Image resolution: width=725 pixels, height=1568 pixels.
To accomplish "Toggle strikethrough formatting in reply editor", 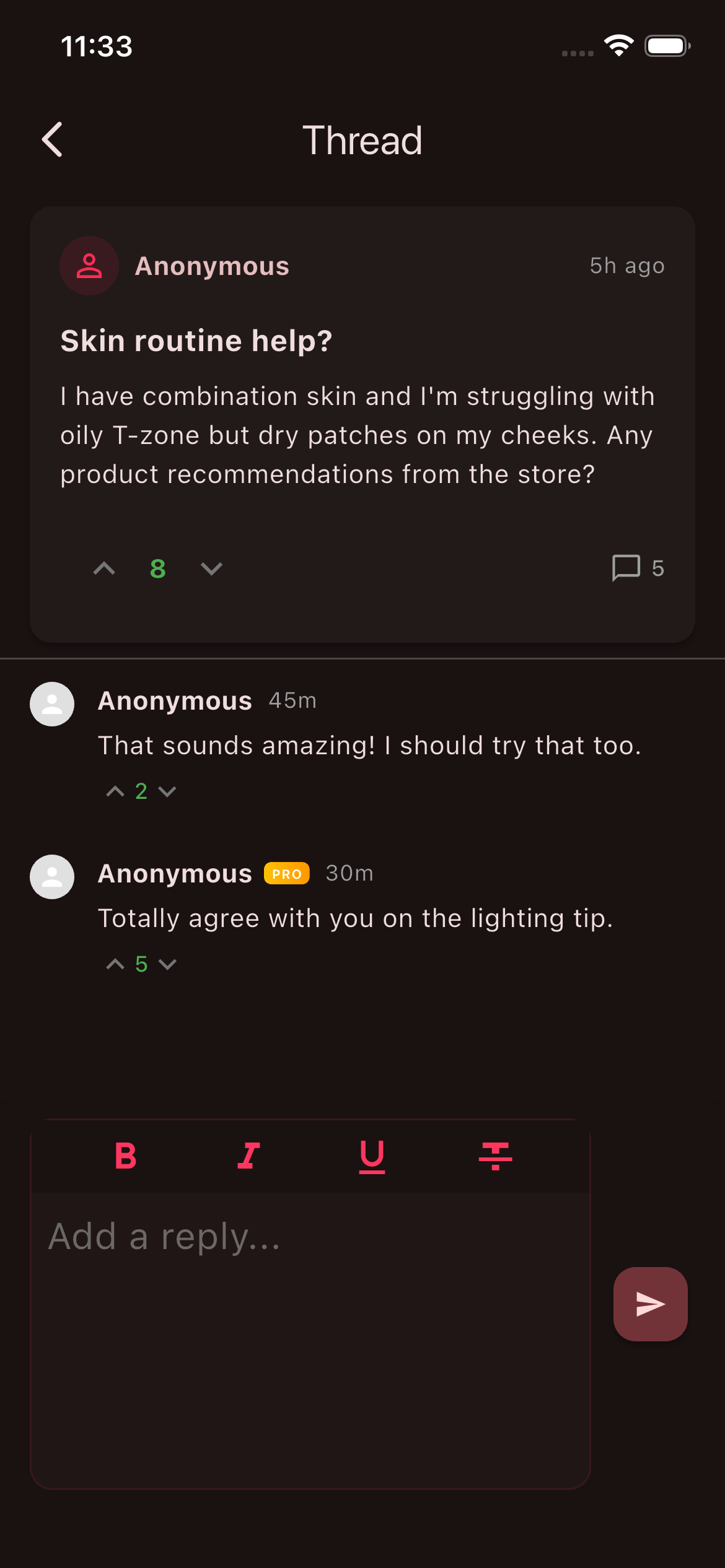I will 495,1156.
